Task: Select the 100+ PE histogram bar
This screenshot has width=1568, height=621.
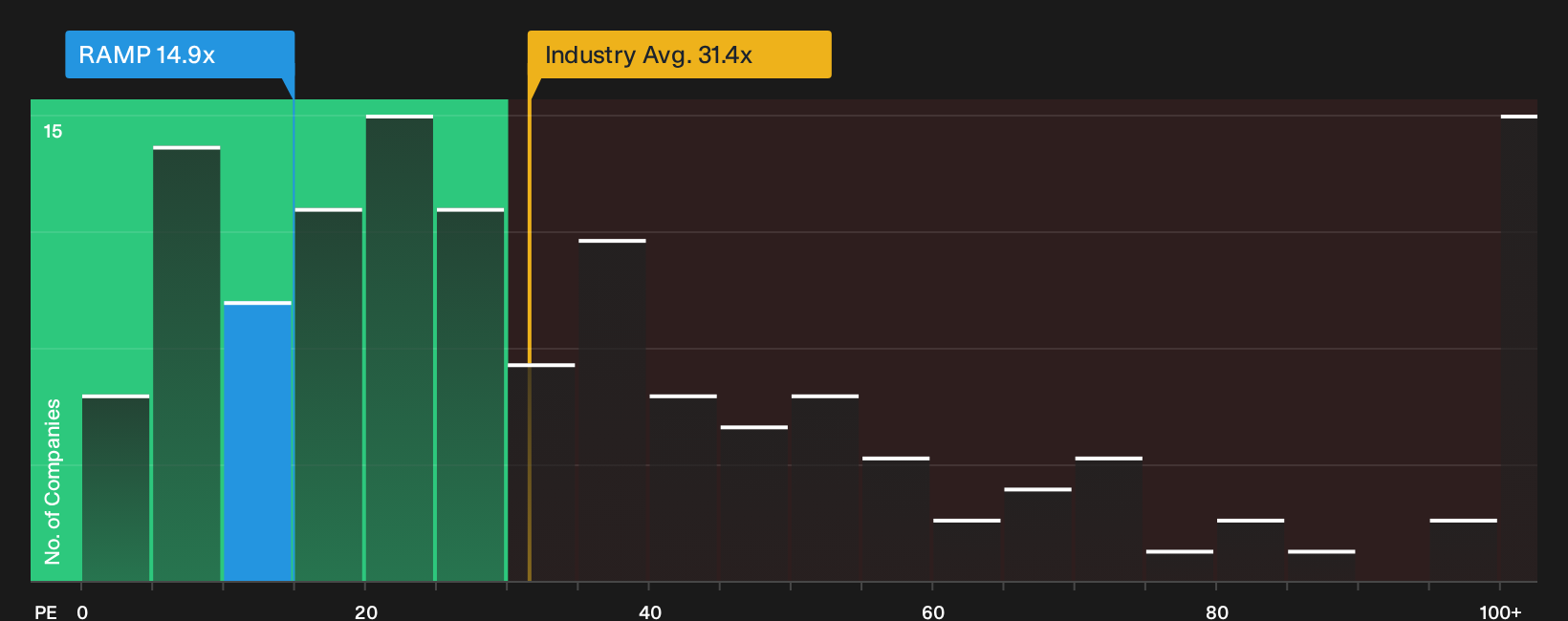Action: (1519, 348)
